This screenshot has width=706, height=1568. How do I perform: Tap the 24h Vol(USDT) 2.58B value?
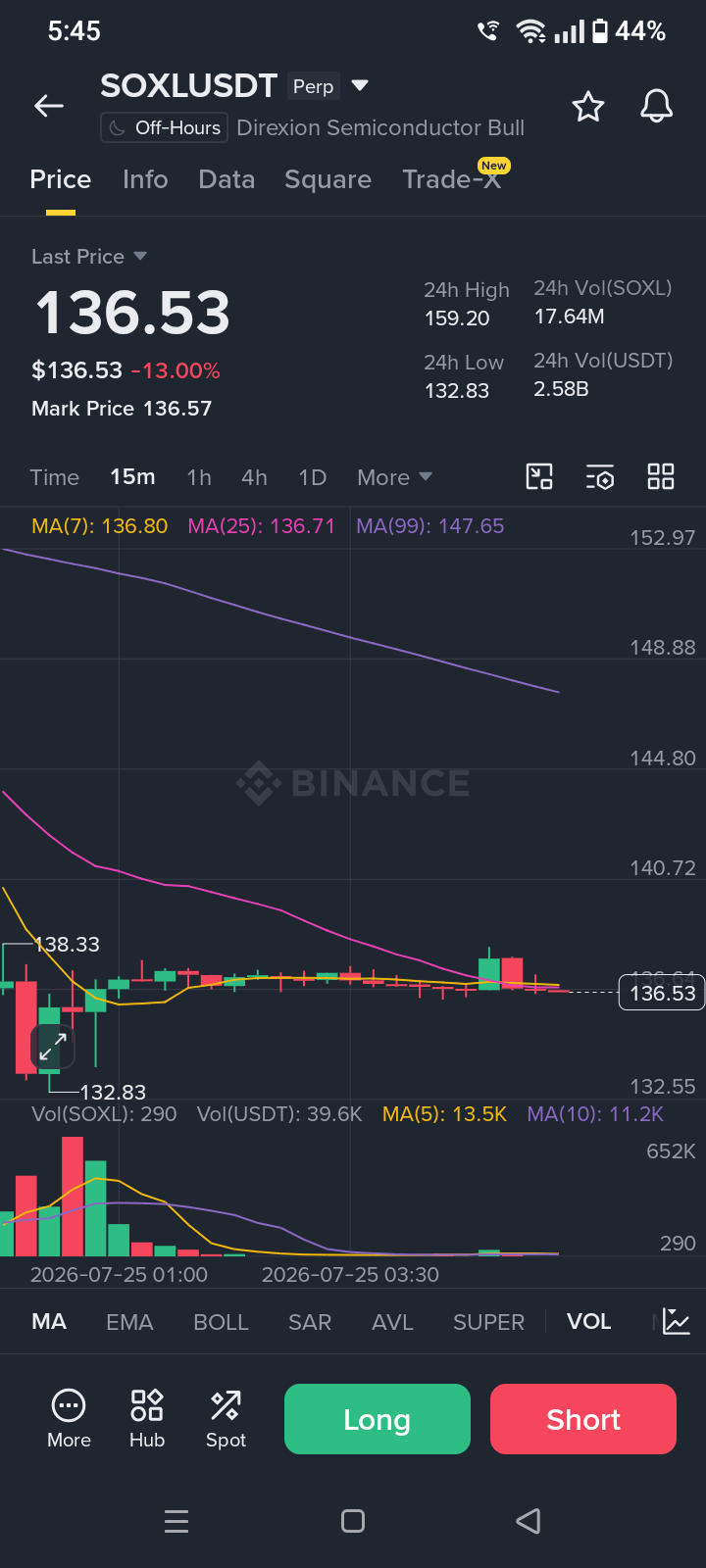(x=561, y=389)
